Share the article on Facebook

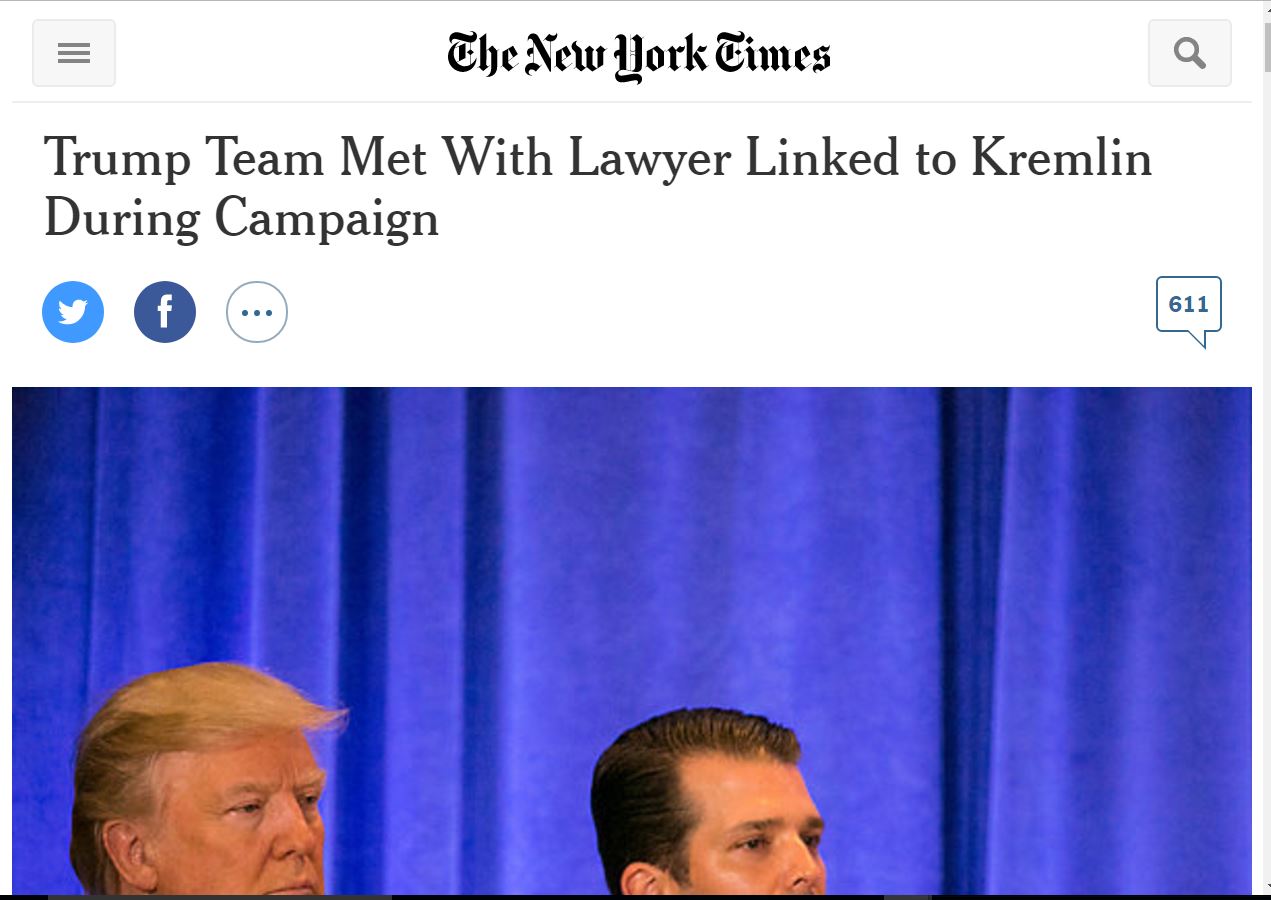click(165, 312)
